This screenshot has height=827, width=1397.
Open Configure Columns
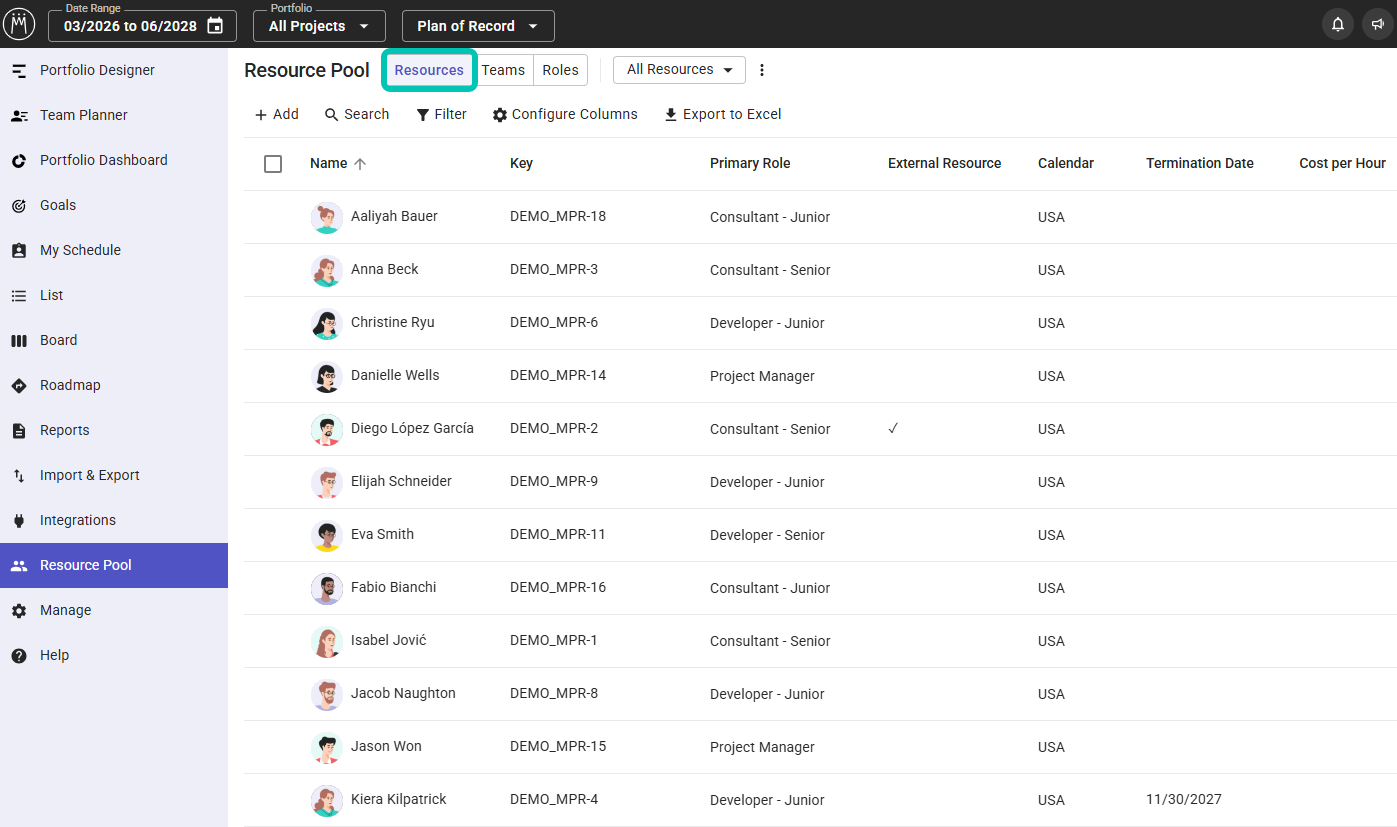pos(565,115)
